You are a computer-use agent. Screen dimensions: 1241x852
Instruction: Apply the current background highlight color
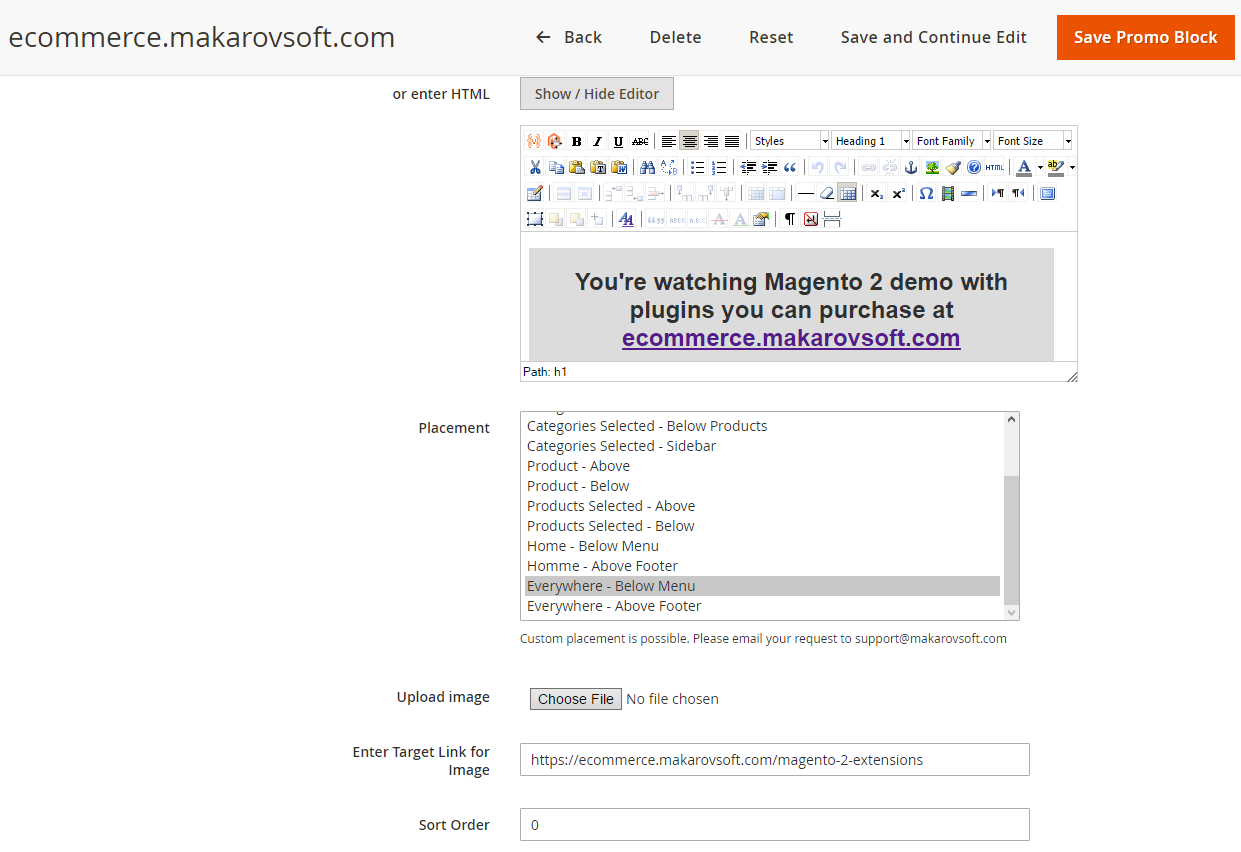(1056, 167)
